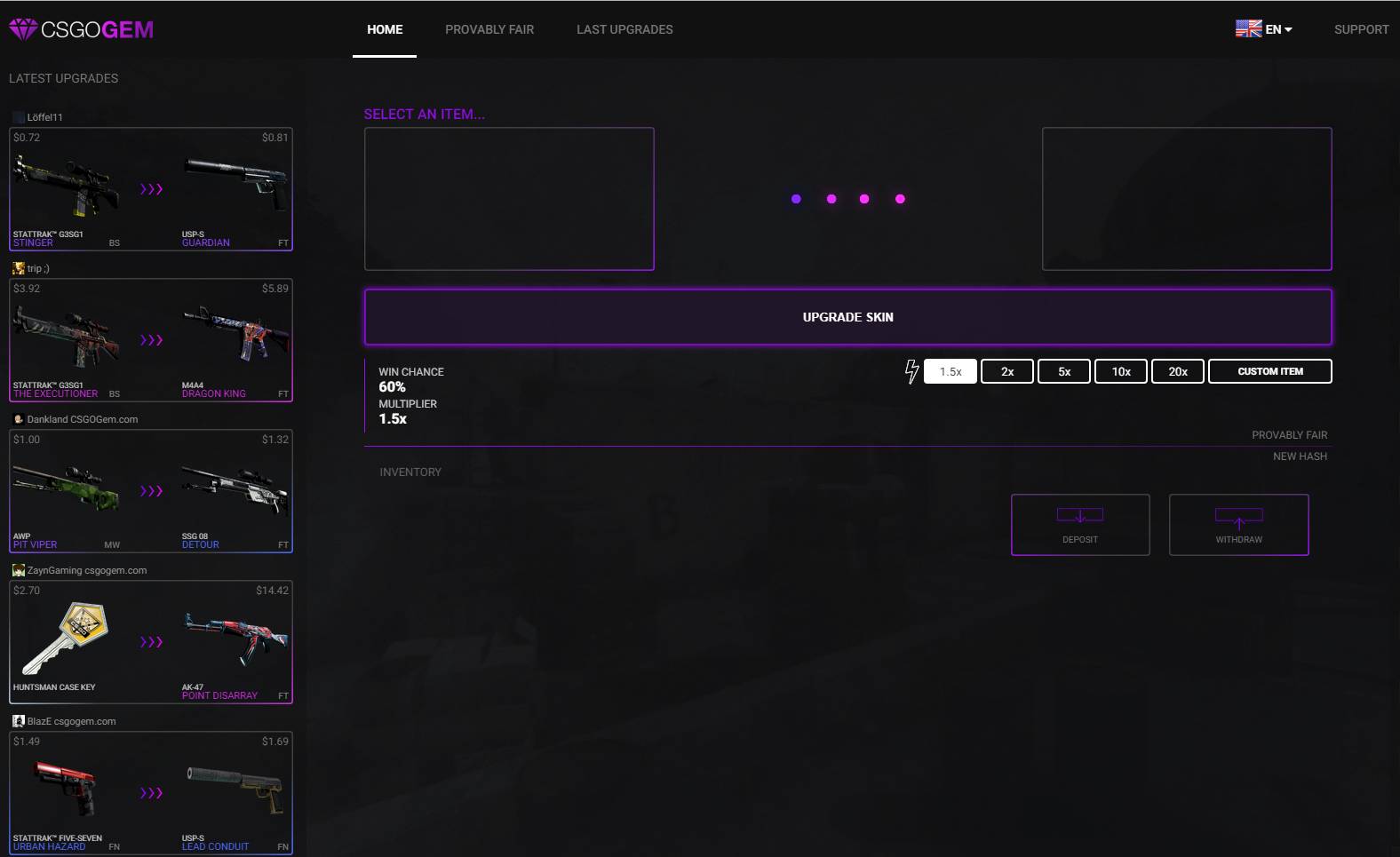
Task: Click the Withdraw arrow icon button
Action: click(x=1238, y=525)
